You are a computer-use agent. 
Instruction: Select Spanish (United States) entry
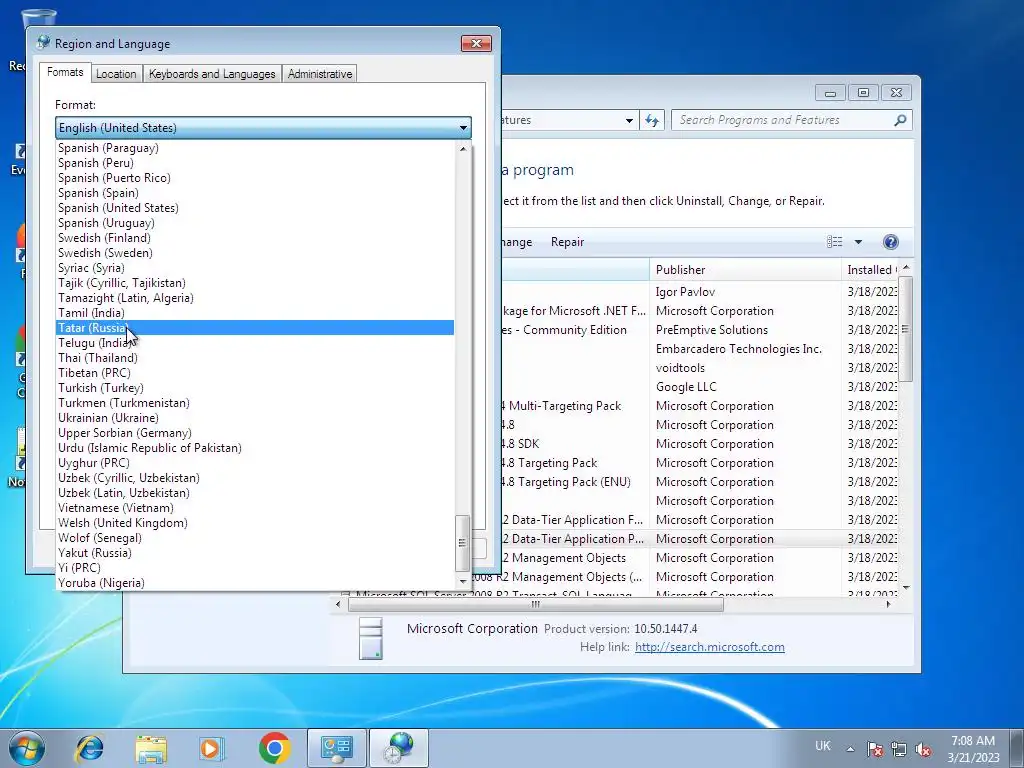pyautogui.click(x=255, y=208)
